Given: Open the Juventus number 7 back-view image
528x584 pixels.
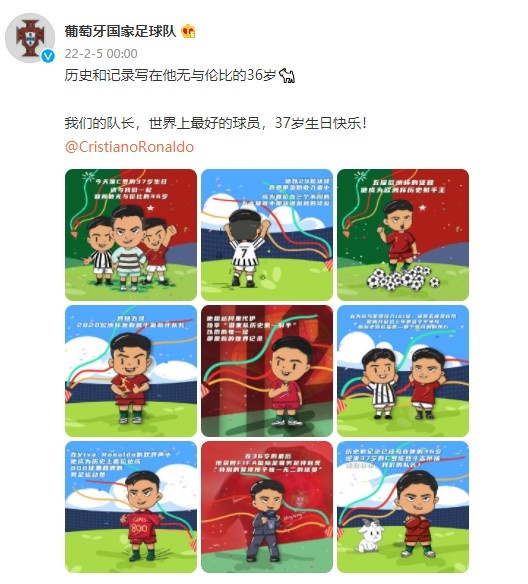Looking at the screenshot, I should tap(267, 235).
